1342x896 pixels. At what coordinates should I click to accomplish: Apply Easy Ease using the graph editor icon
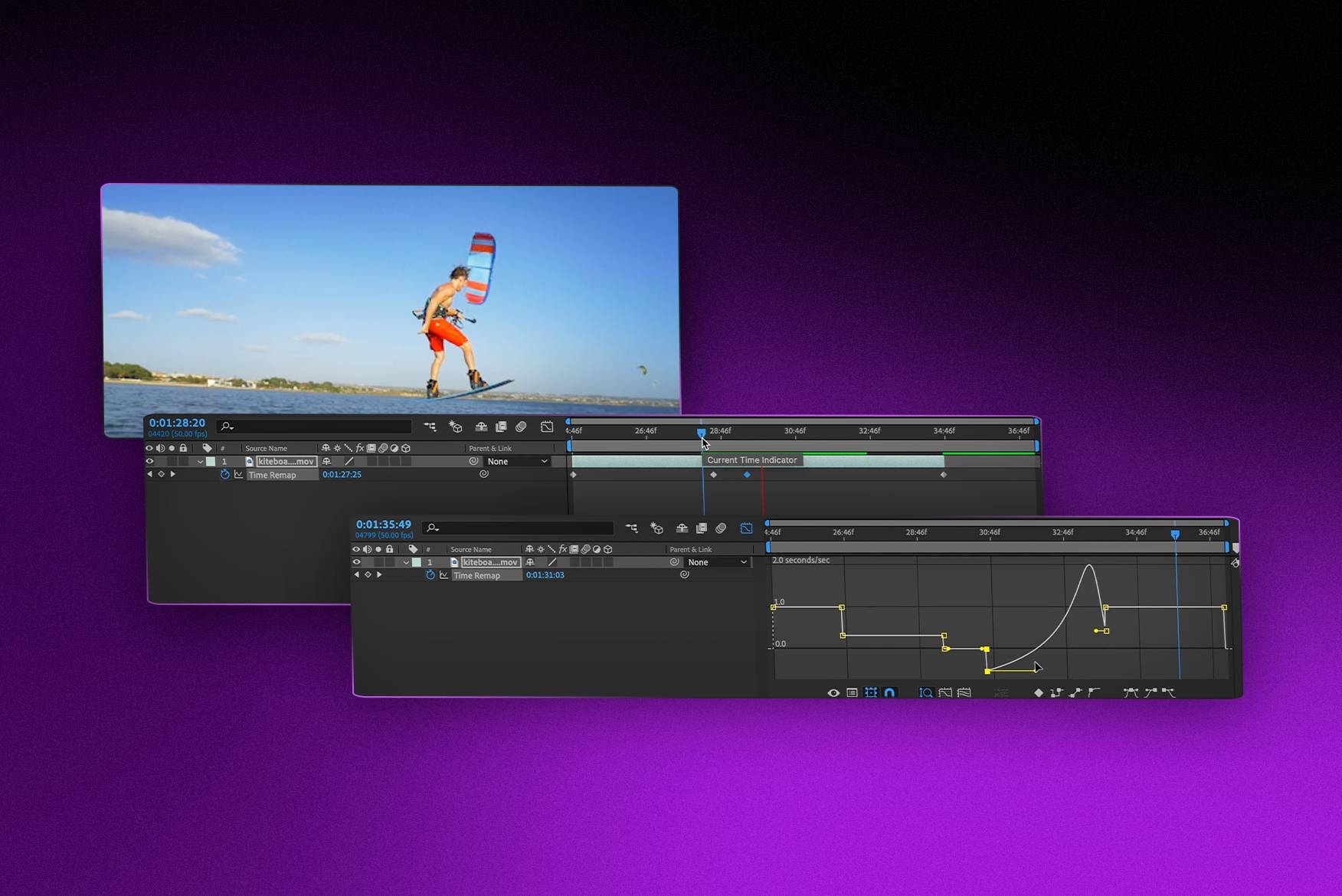(1131, 691)
